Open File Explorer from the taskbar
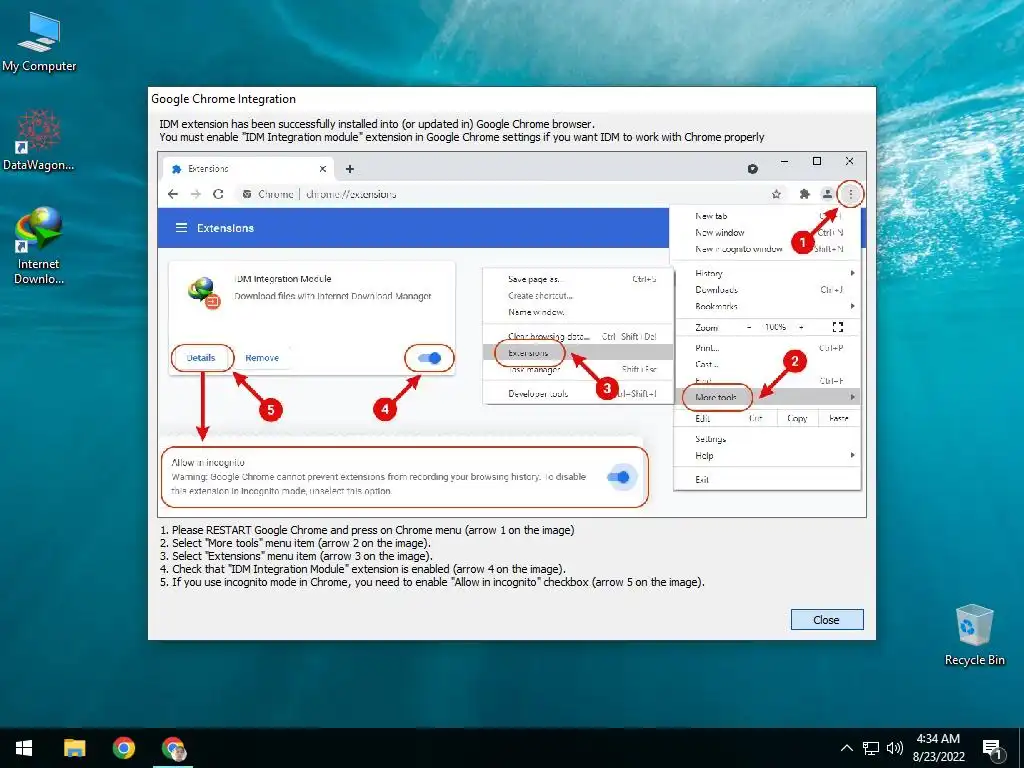 [74, 748]
